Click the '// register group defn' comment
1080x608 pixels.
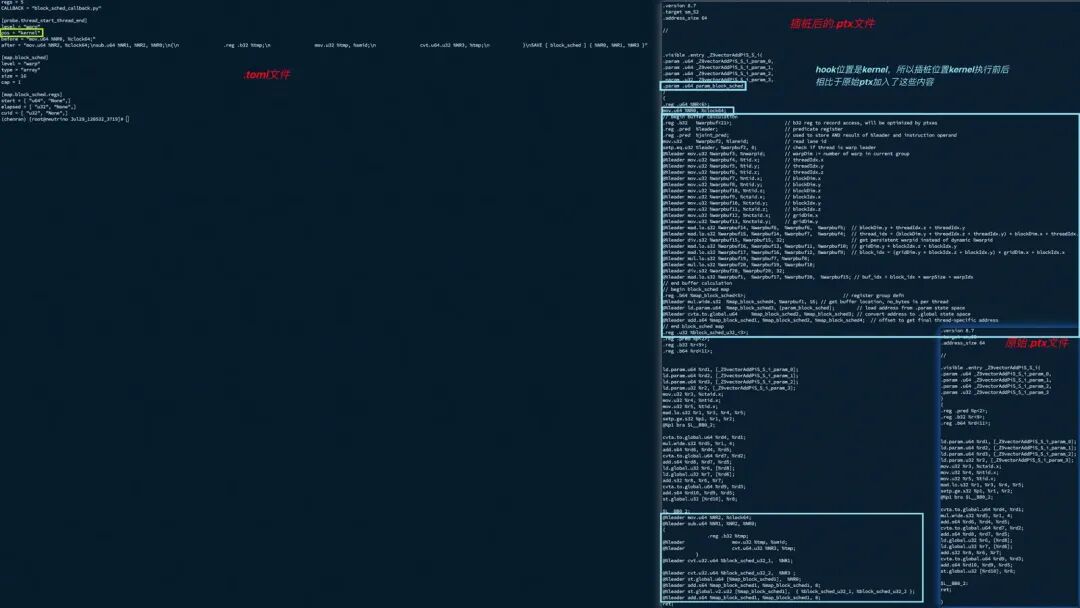873,296
